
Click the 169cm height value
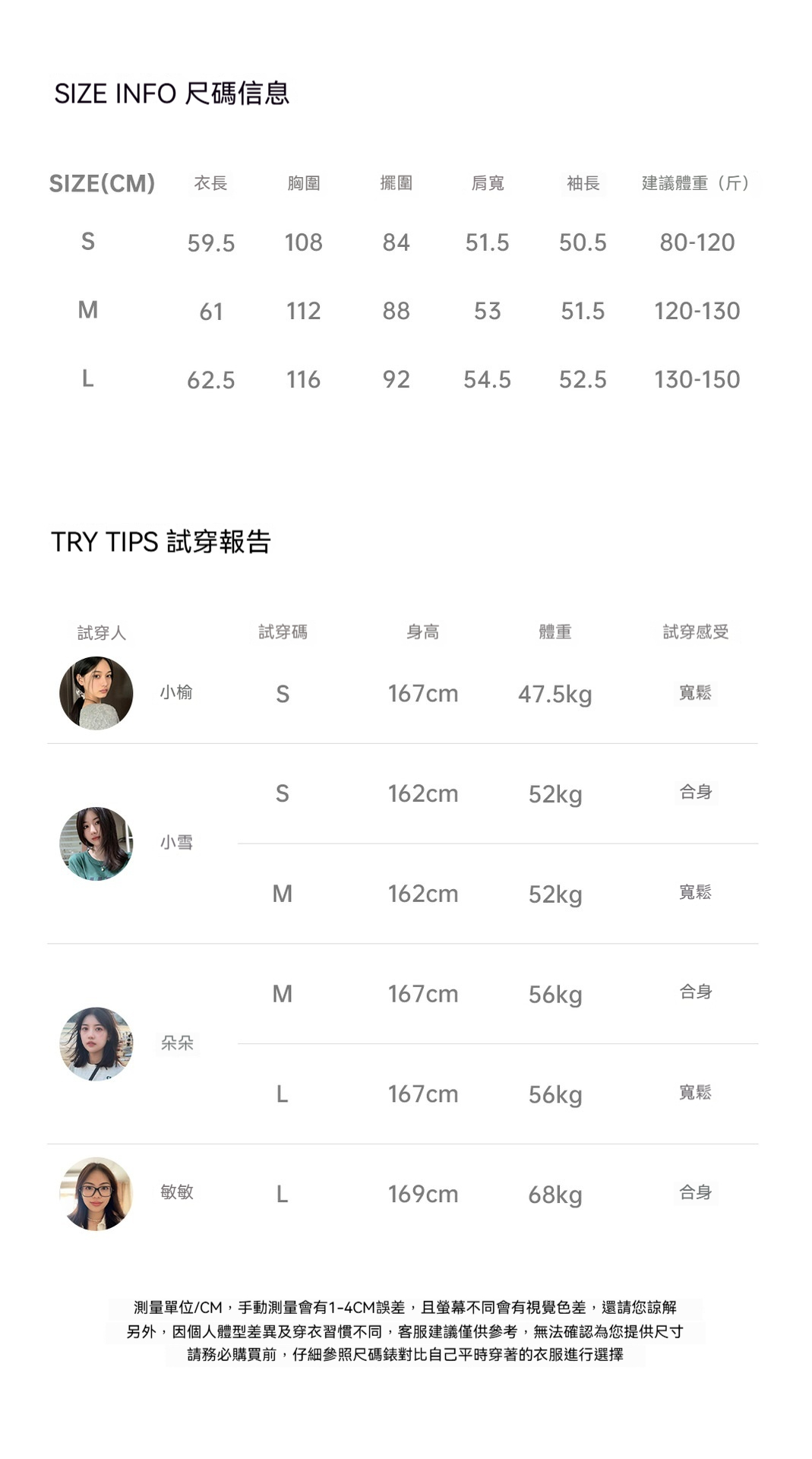[423, 1194]
